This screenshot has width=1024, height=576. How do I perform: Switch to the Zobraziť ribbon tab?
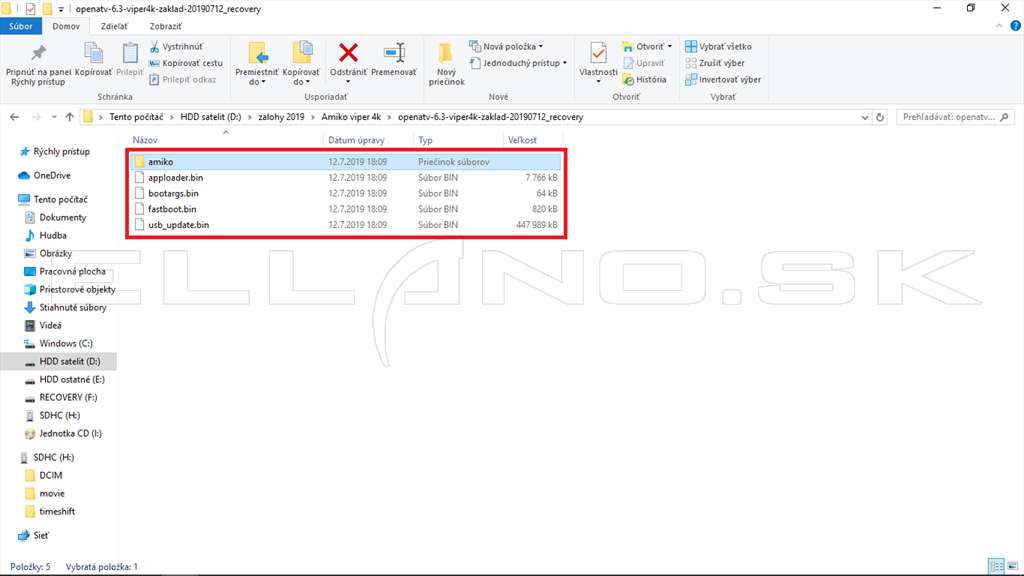[165, 26]
